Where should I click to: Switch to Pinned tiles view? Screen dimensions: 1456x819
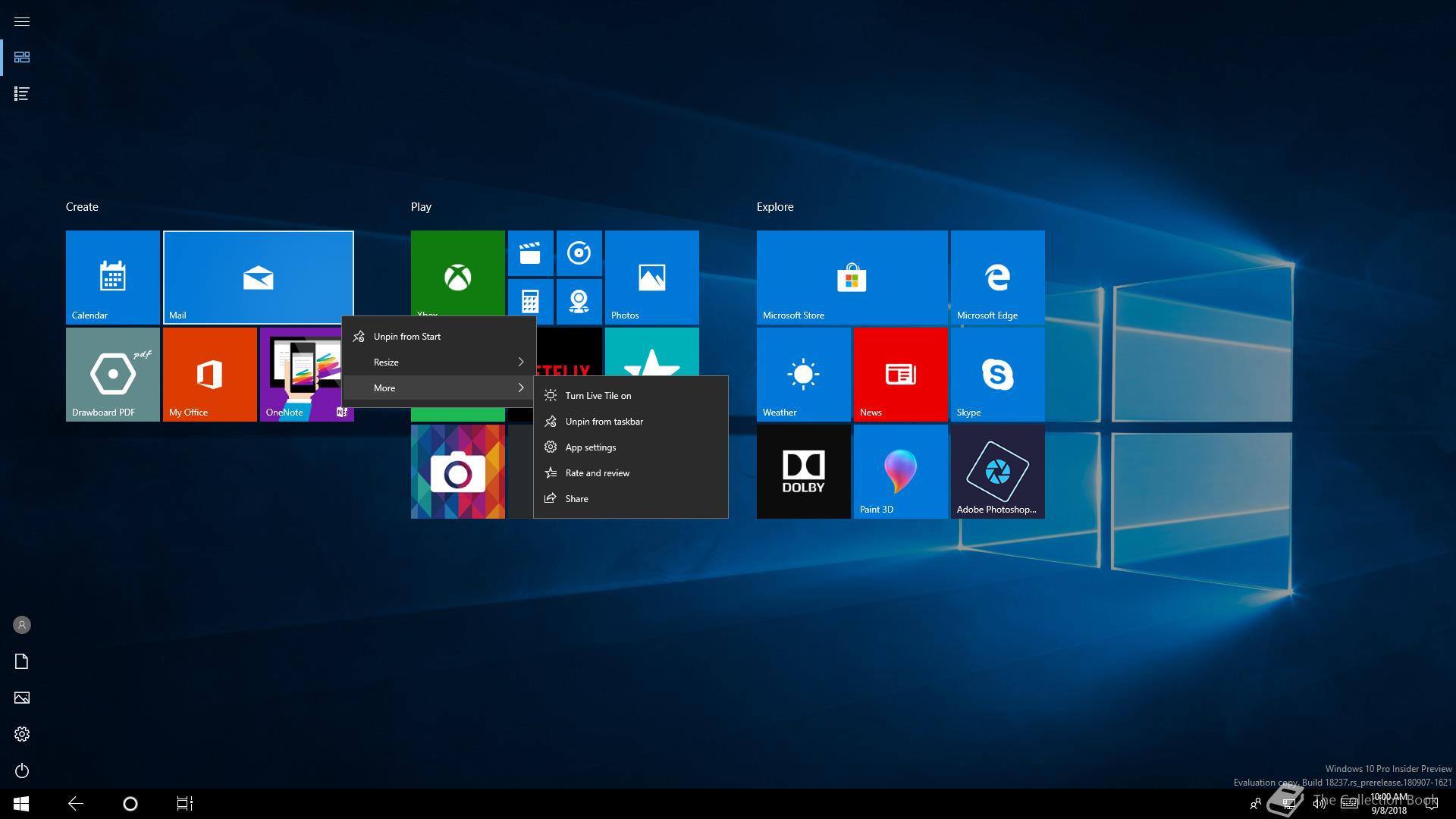[22, 58]
